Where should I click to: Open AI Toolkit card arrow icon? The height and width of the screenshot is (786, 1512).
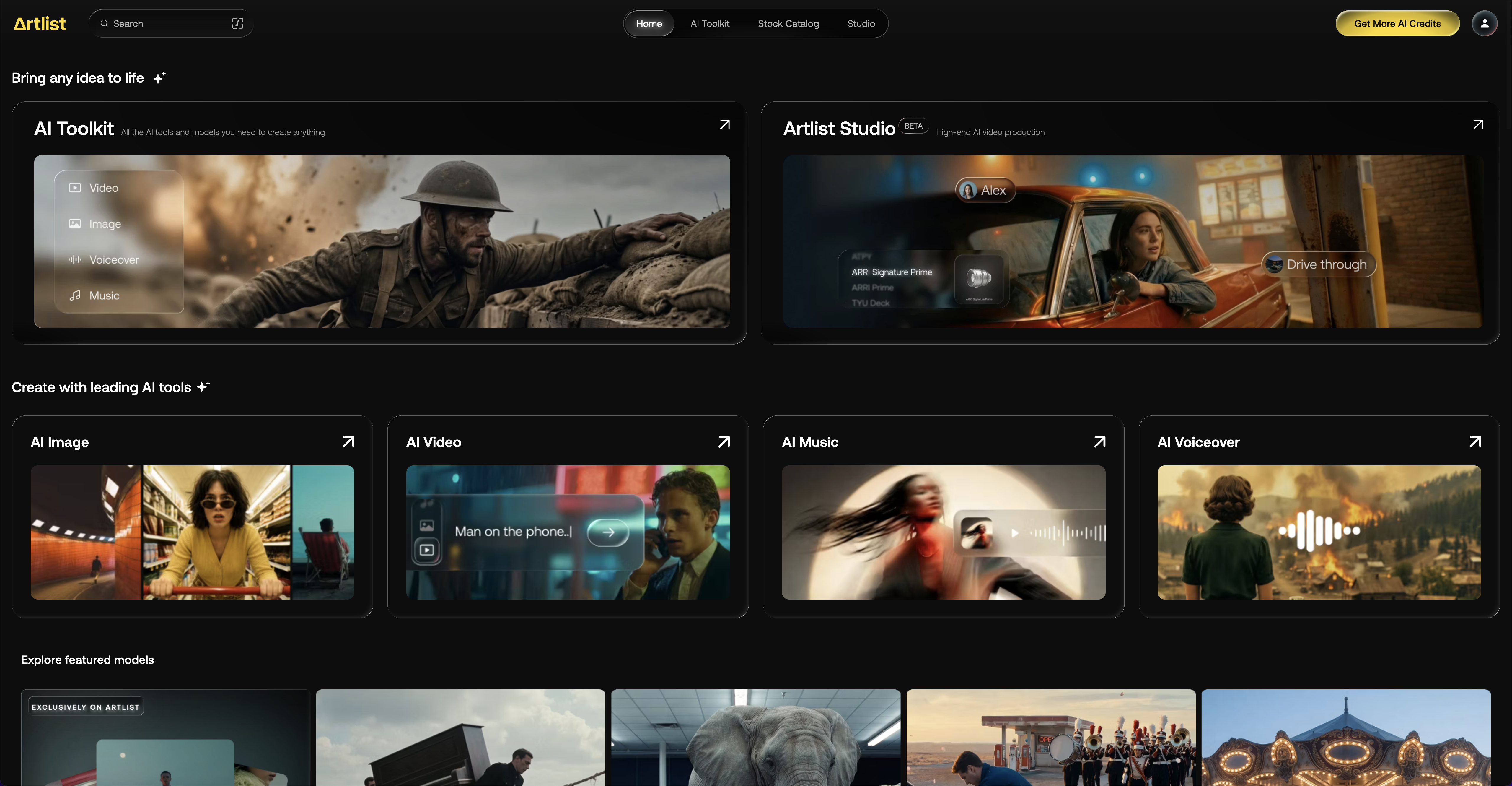(x=725, y=124)
